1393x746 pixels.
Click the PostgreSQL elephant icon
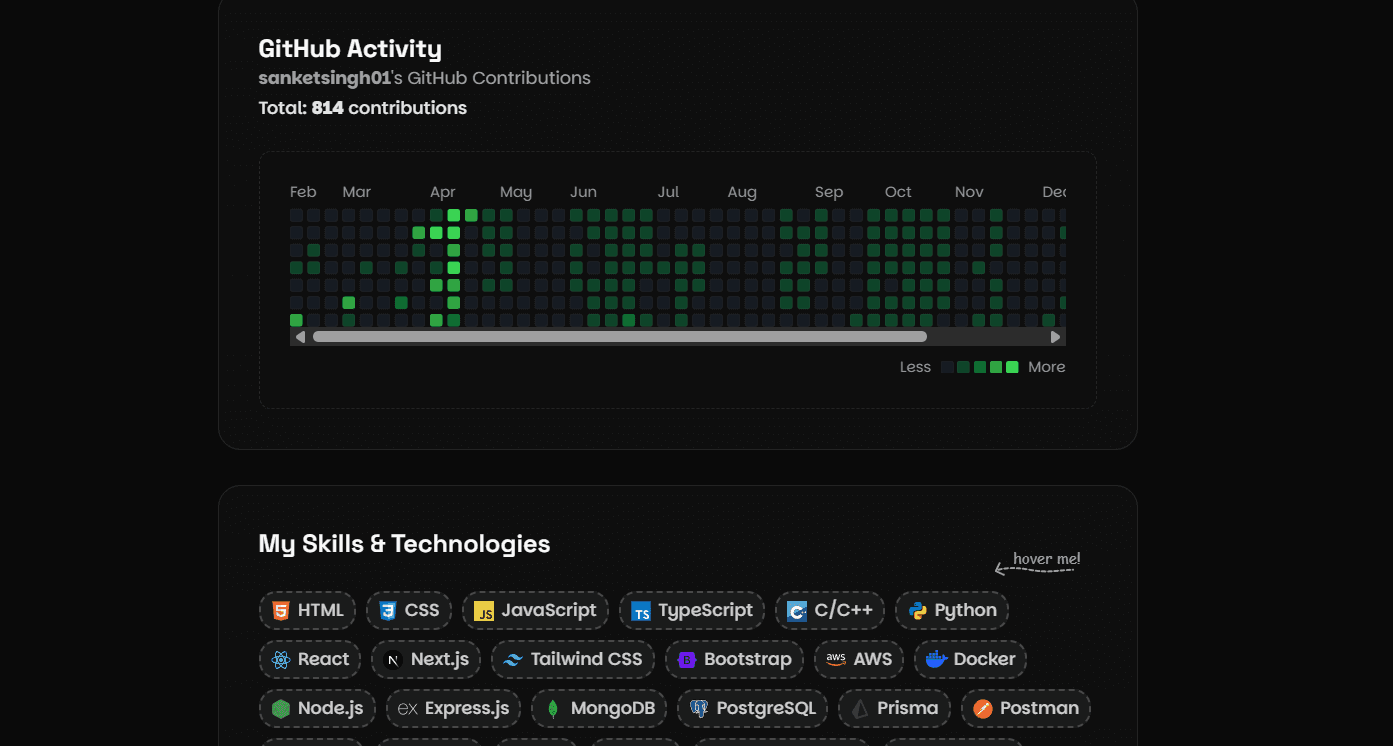(699, 709)
